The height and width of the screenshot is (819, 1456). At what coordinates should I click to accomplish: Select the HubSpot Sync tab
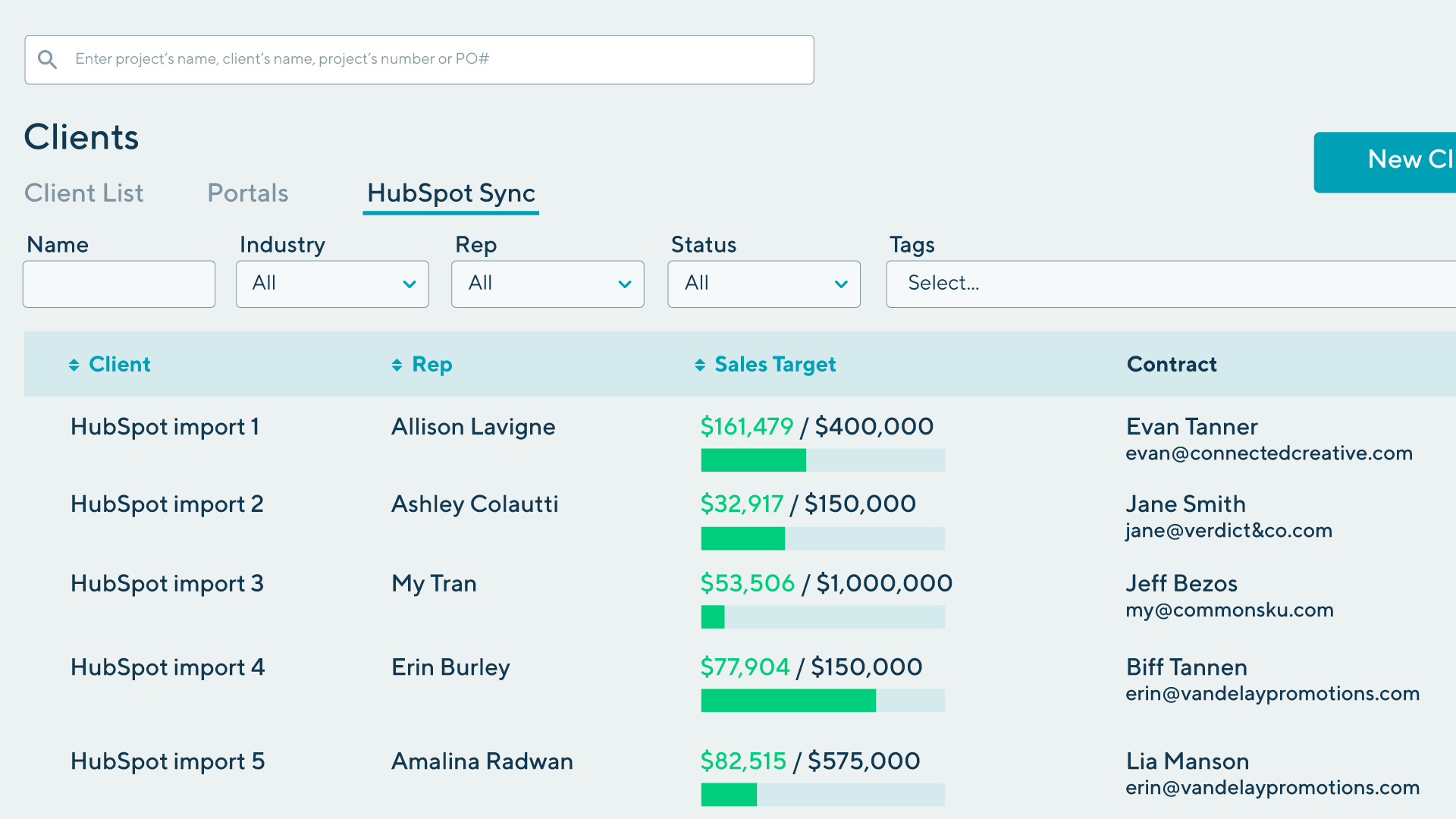click(x=451, y=193)
